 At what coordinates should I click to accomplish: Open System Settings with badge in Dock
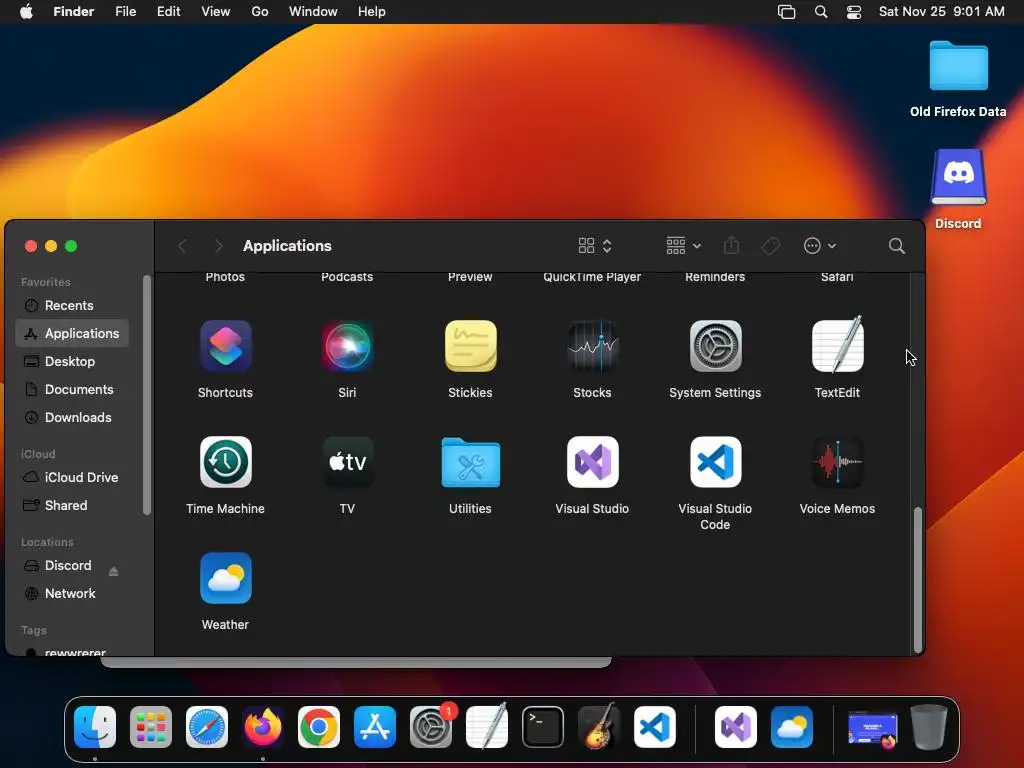click(431, 727)
